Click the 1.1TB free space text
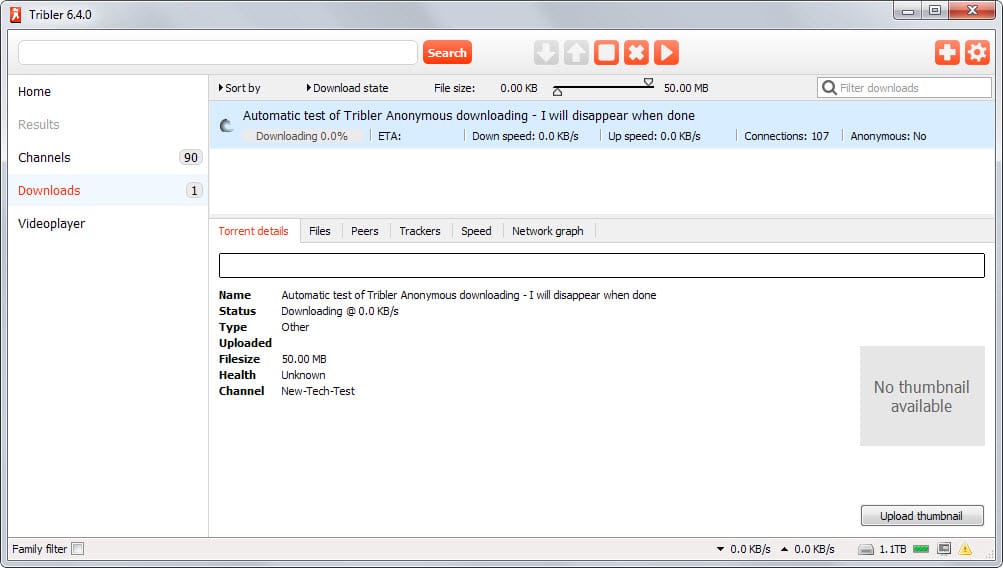The image size is (1003, 568). pos(892,549)
